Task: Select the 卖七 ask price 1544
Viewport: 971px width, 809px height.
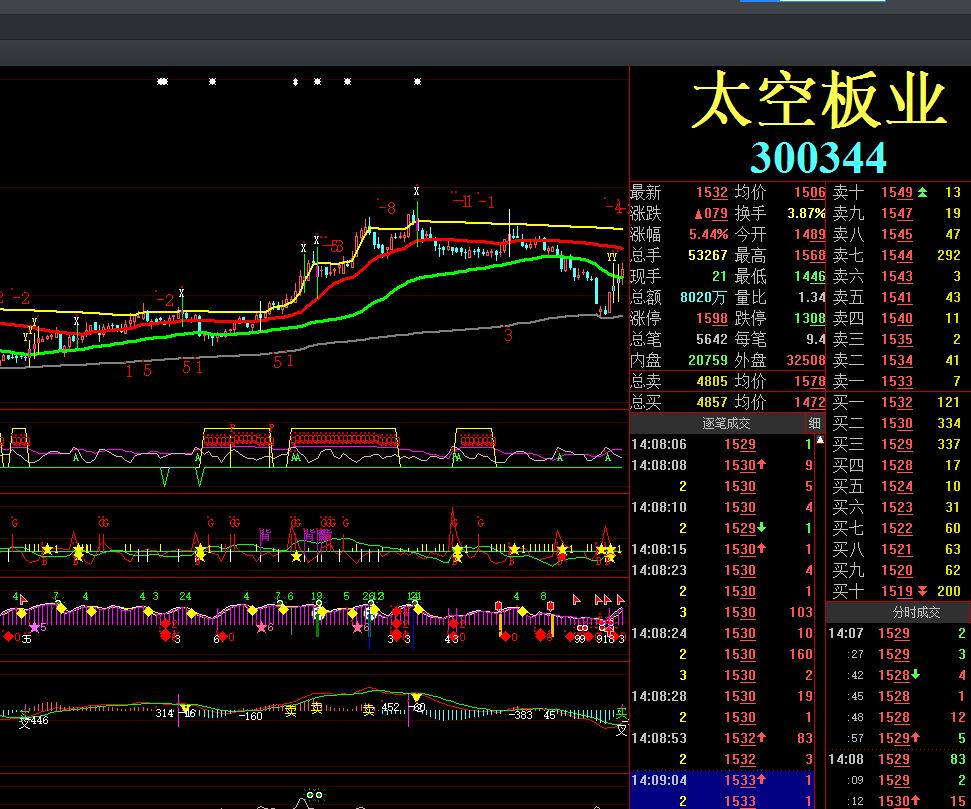Action: coord(897,255)
